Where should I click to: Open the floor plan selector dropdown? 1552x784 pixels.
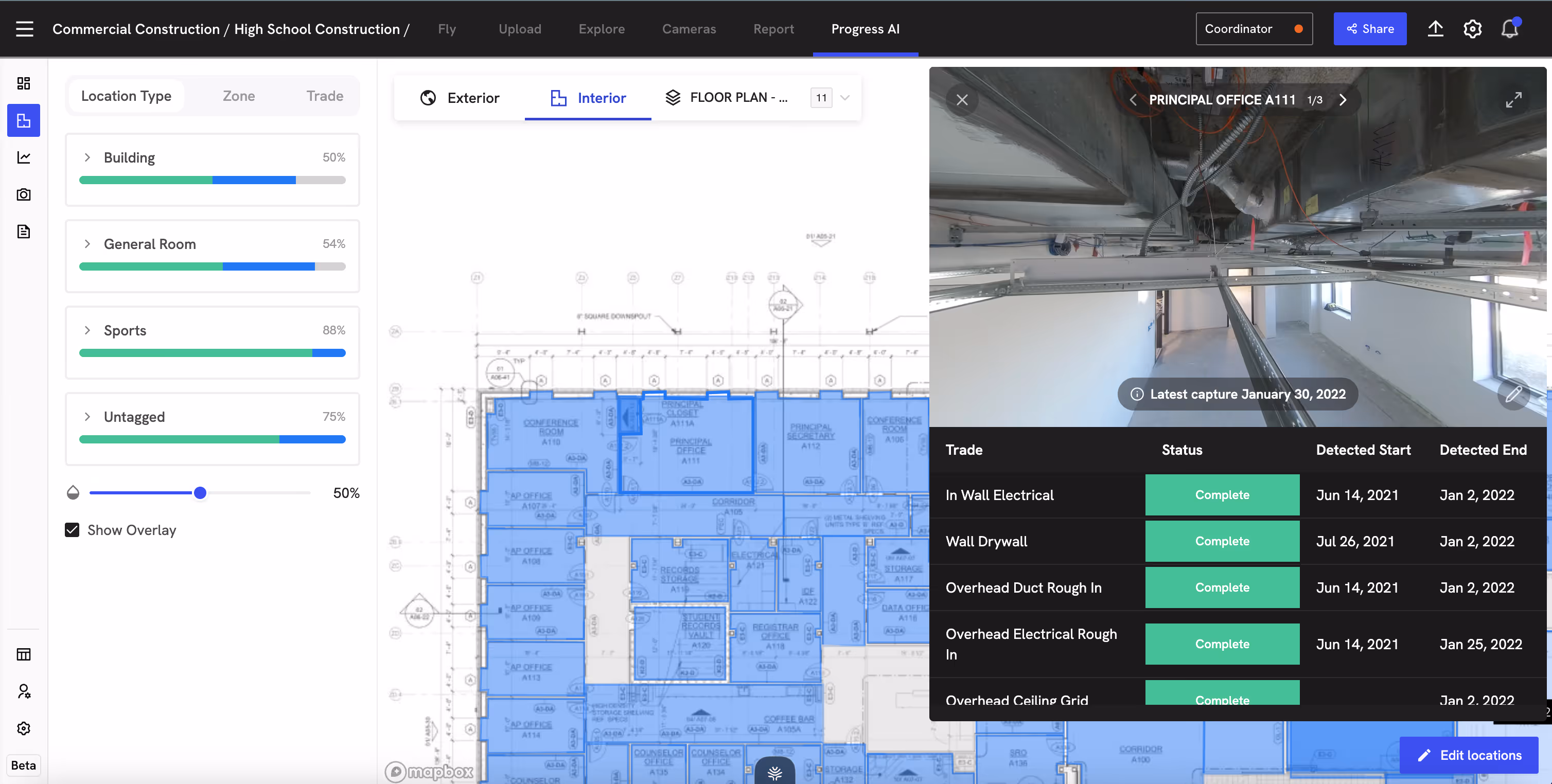(x=844, y=98)
